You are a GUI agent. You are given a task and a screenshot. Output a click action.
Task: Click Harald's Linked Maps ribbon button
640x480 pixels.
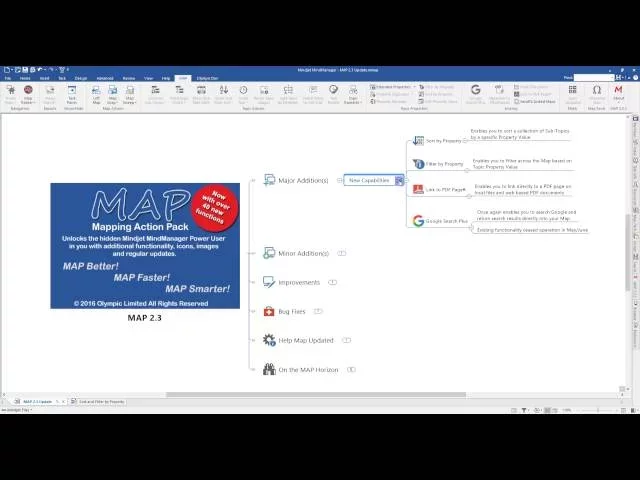[x=535, y=101]
